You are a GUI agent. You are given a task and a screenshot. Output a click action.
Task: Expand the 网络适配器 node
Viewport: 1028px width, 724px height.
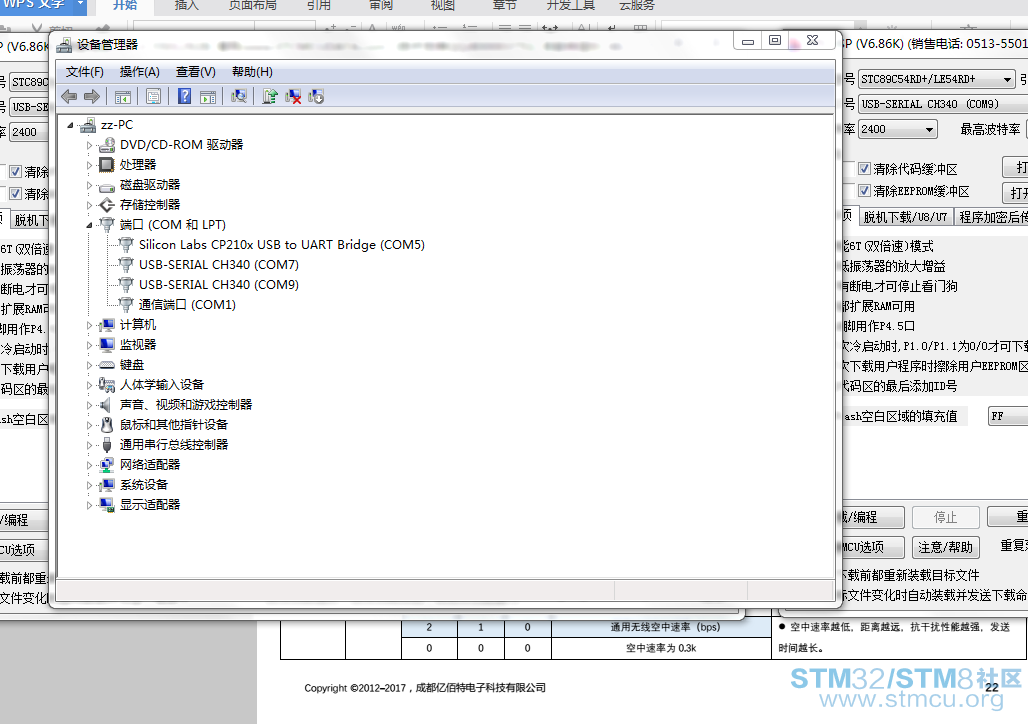[x=89, y=466]
